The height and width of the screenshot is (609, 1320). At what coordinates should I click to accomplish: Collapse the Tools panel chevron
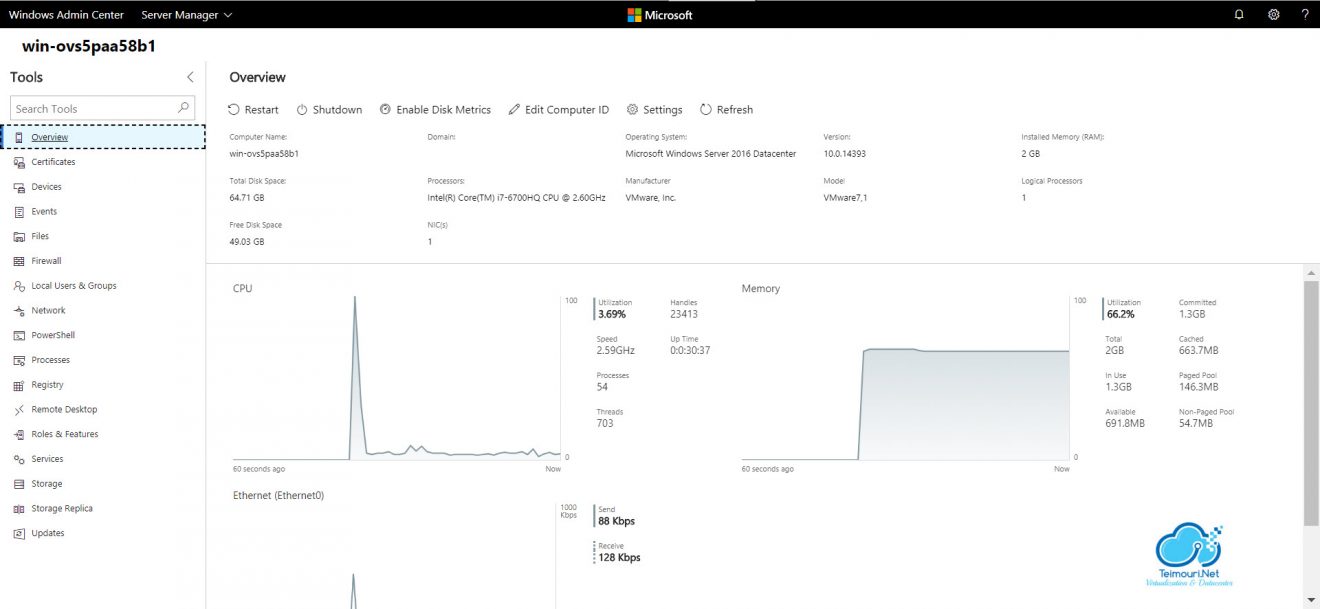pyautogui.click(x=190, y=77)
